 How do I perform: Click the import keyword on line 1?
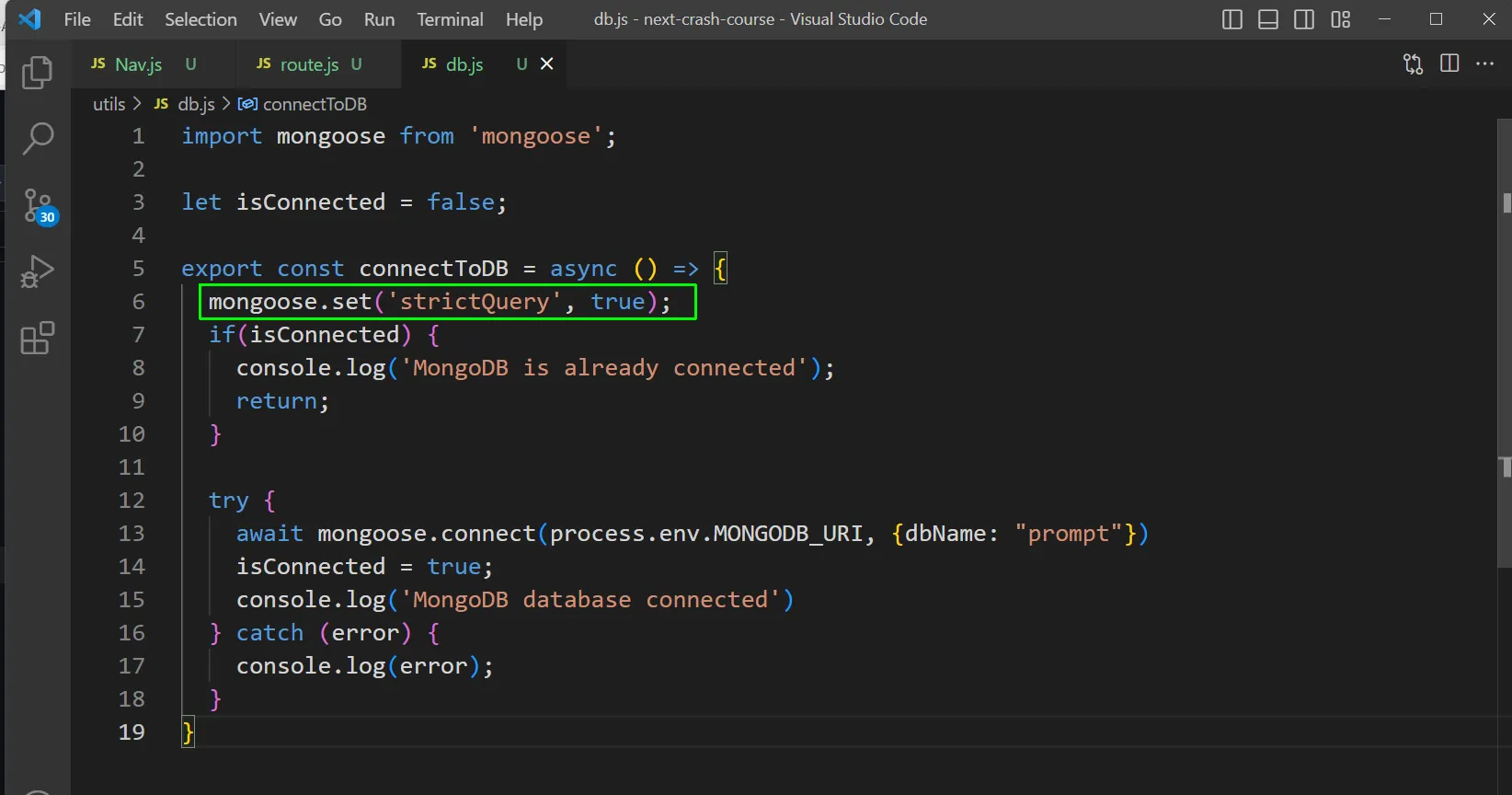pyautogui.click(x=222, y=136)
